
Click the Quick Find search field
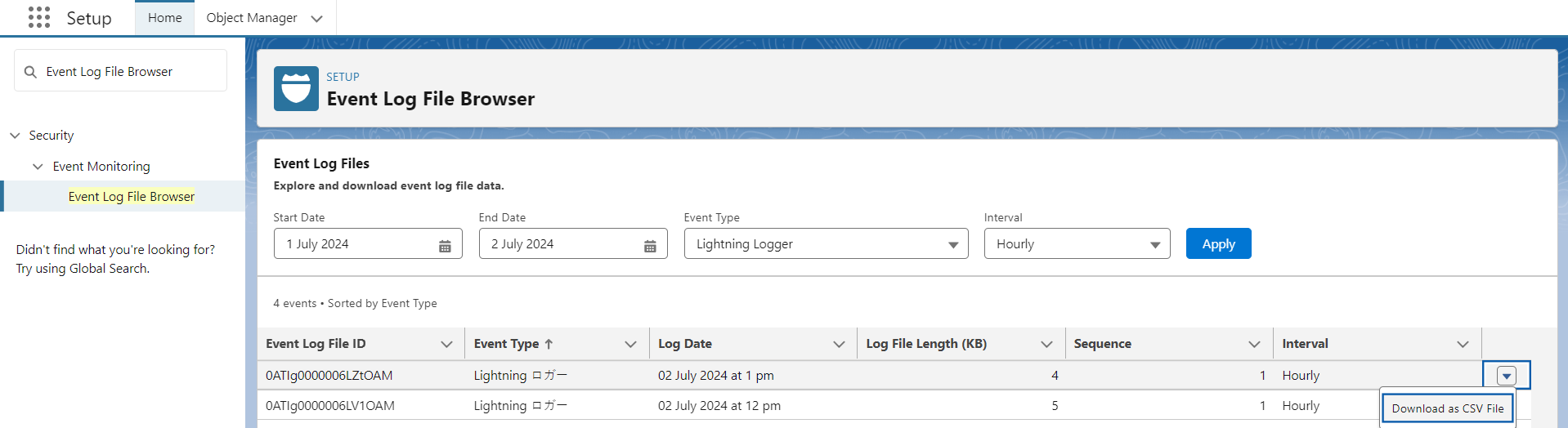(x=131, y=72)
